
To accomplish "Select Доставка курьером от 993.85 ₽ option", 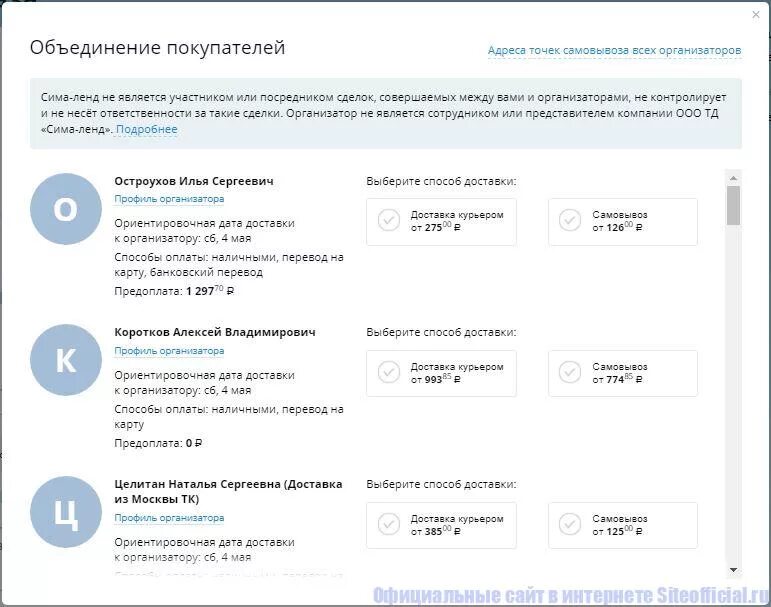I will (441, 373).
